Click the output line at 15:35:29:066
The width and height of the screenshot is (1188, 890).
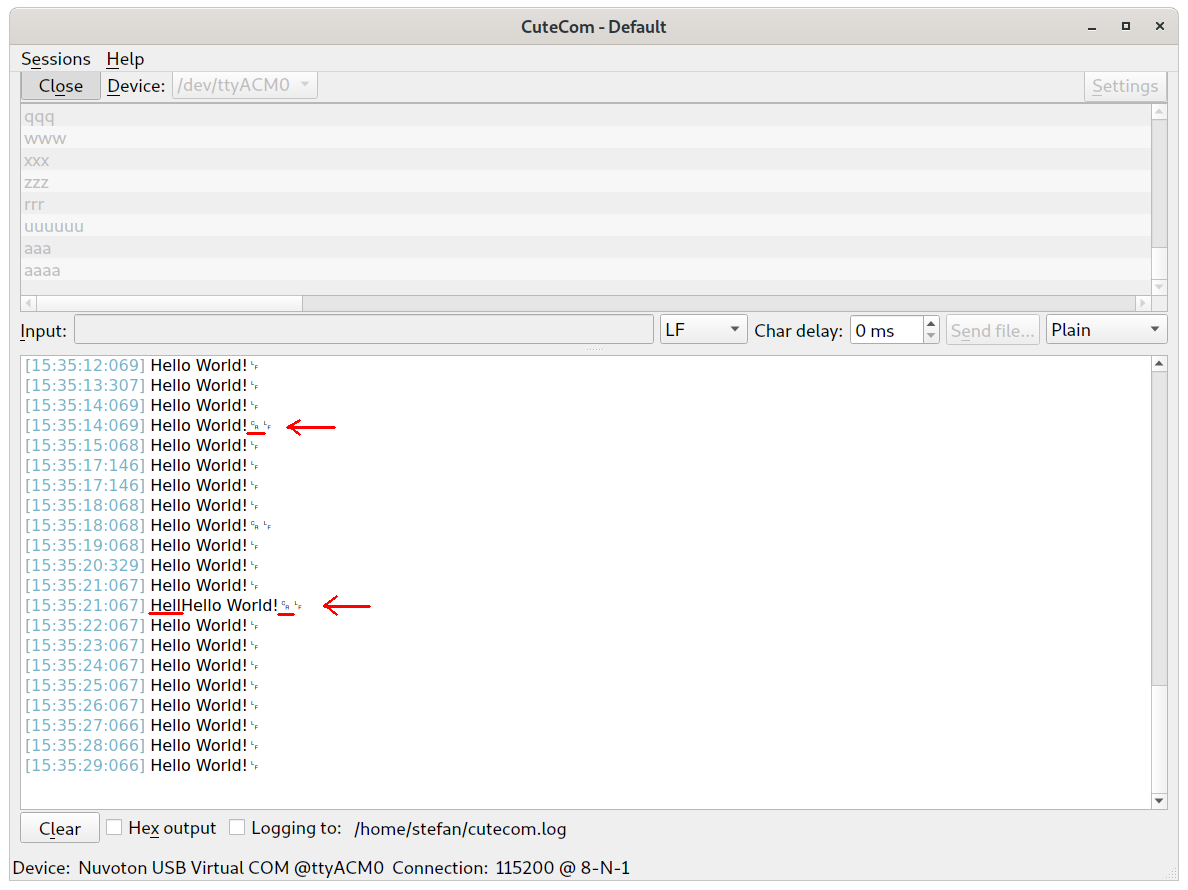142,765
